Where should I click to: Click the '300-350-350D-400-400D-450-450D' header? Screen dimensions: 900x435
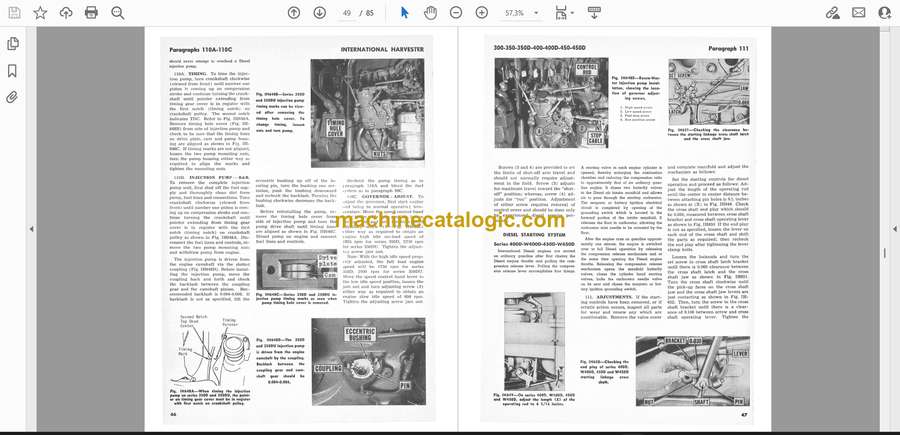pos(539,49)
